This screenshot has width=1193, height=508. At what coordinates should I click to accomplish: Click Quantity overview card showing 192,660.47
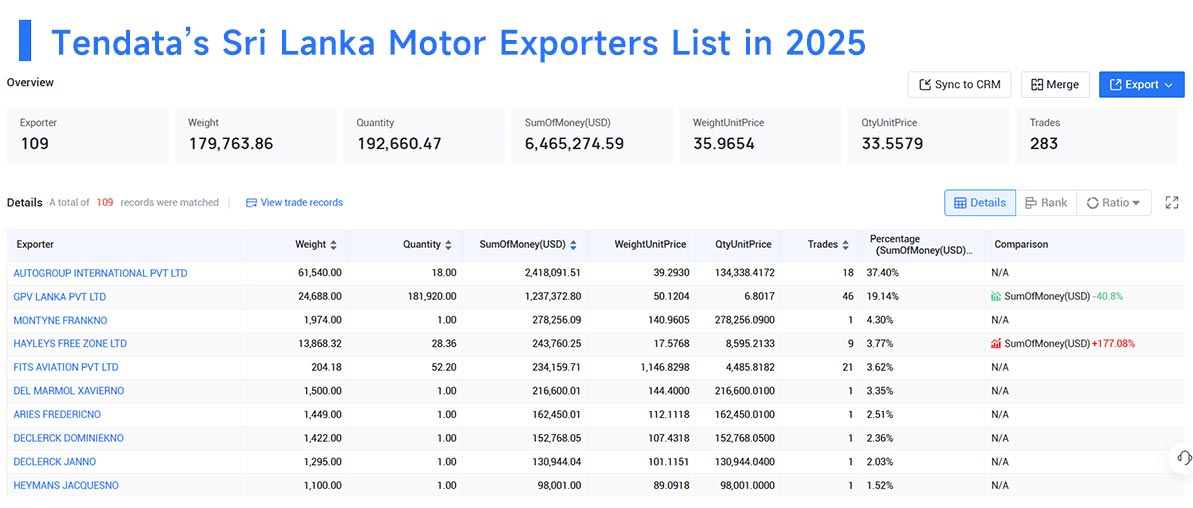tap(424, 135)
